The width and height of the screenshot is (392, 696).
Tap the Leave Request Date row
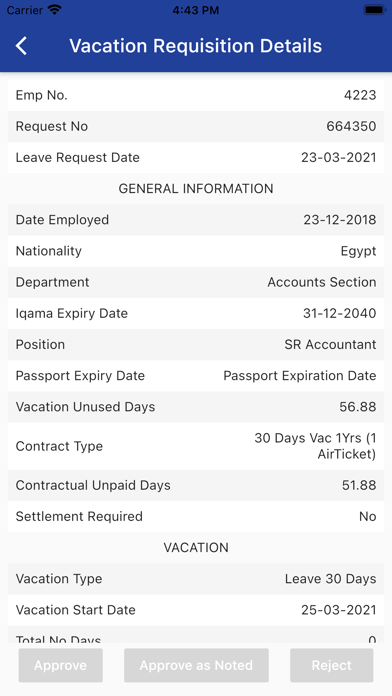pyautogui.click(x=196, y=158)
